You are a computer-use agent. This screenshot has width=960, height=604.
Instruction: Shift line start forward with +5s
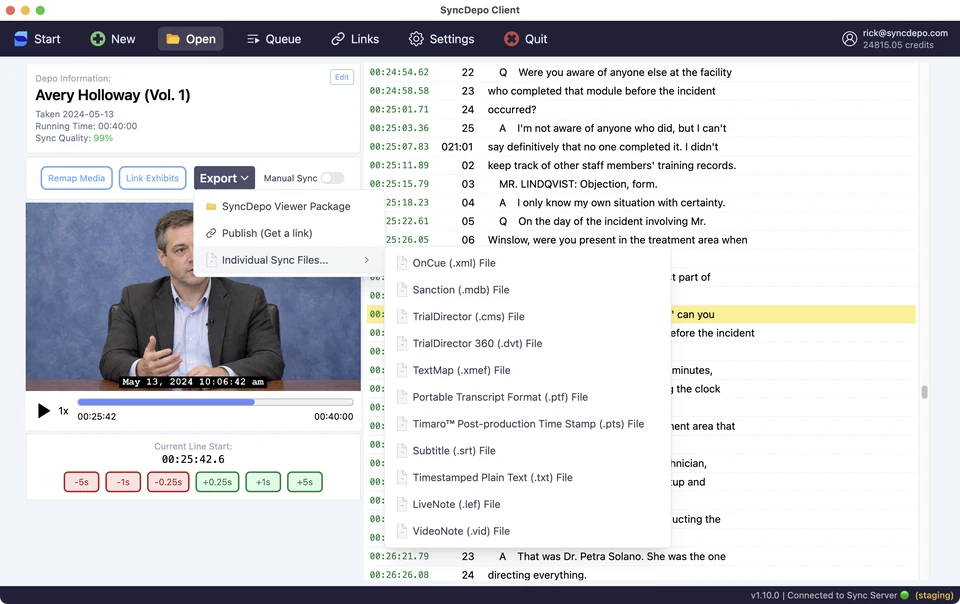tap(305, 482)
